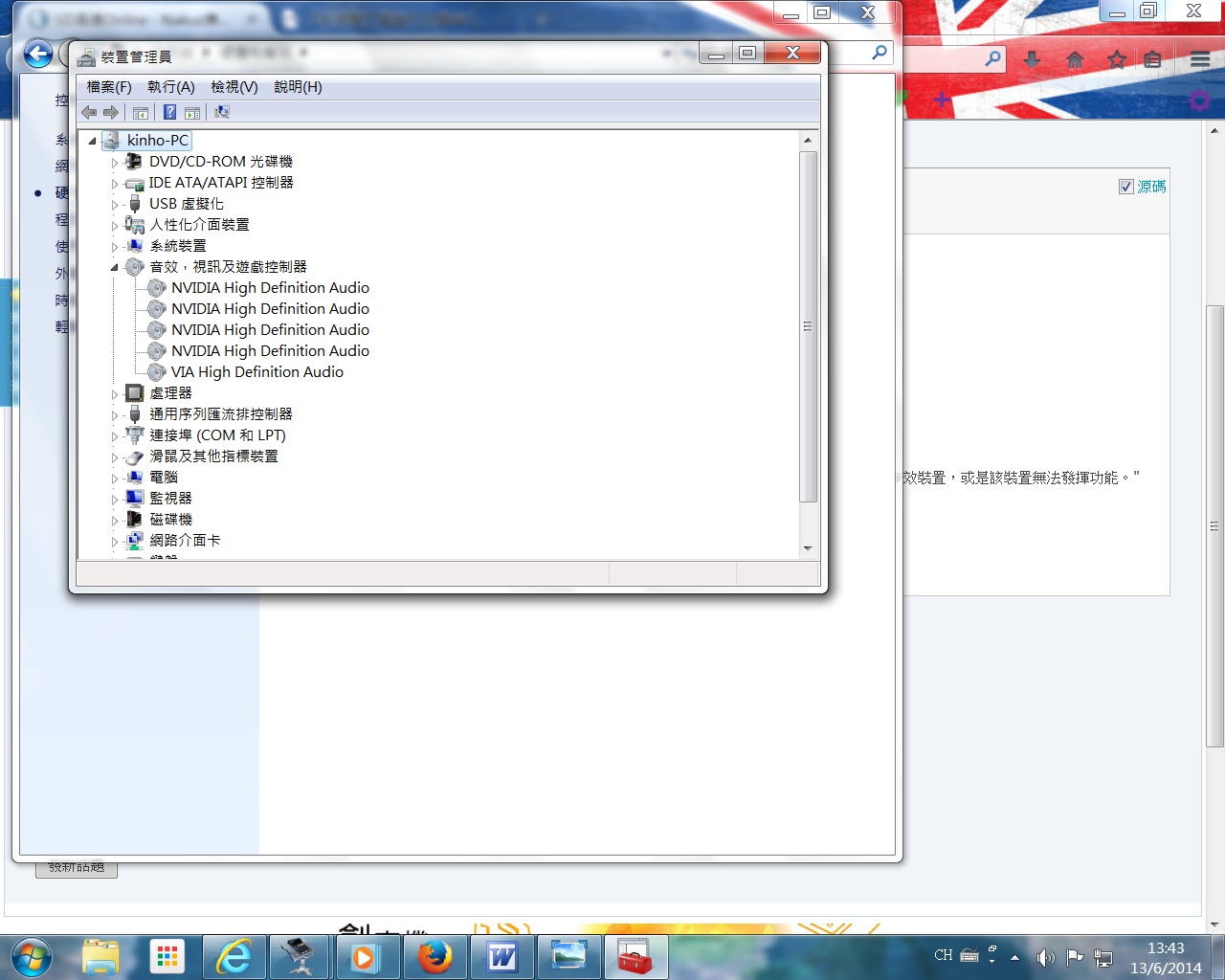Expand the 網路介面卡 category
The image size is (1225, 980).
coord(115,542)
